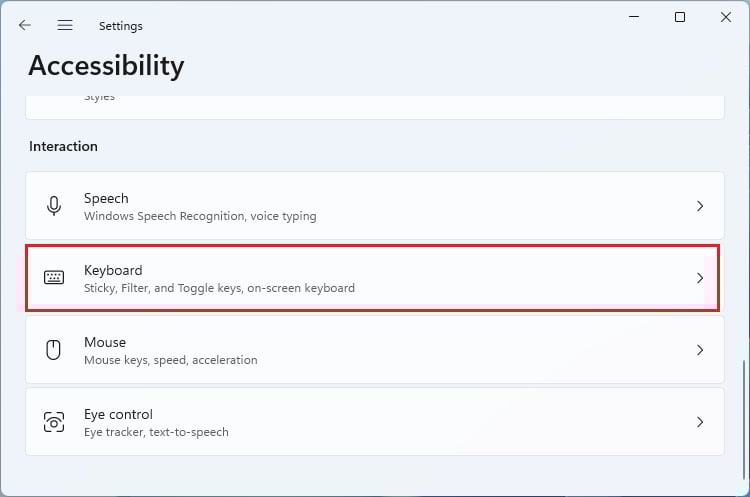Expand Speech settings via its chevron
The height and width of the screenshot is (497, 750).
(700, 206)
